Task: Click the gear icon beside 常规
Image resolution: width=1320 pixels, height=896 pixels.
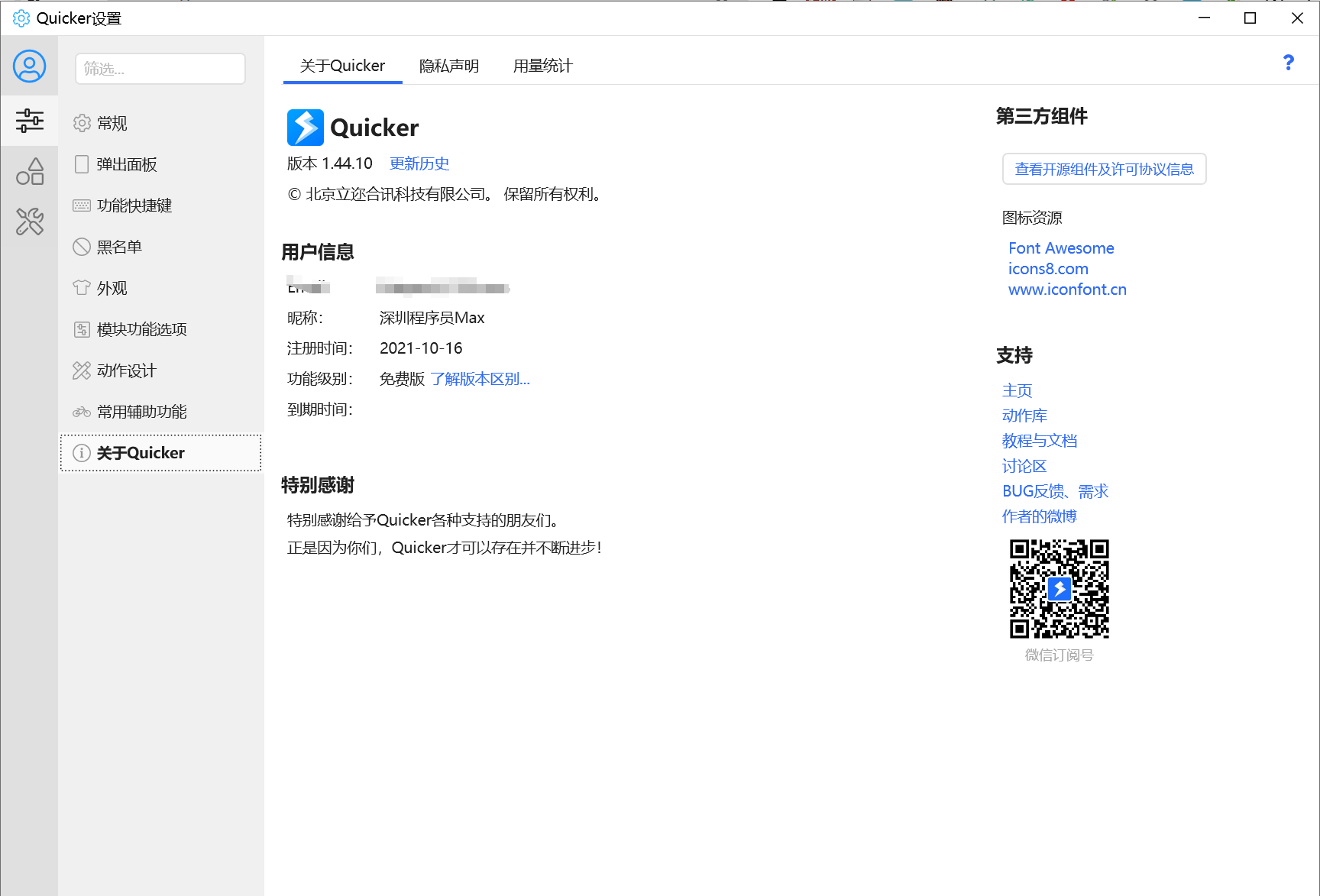Action: [82, 123]
